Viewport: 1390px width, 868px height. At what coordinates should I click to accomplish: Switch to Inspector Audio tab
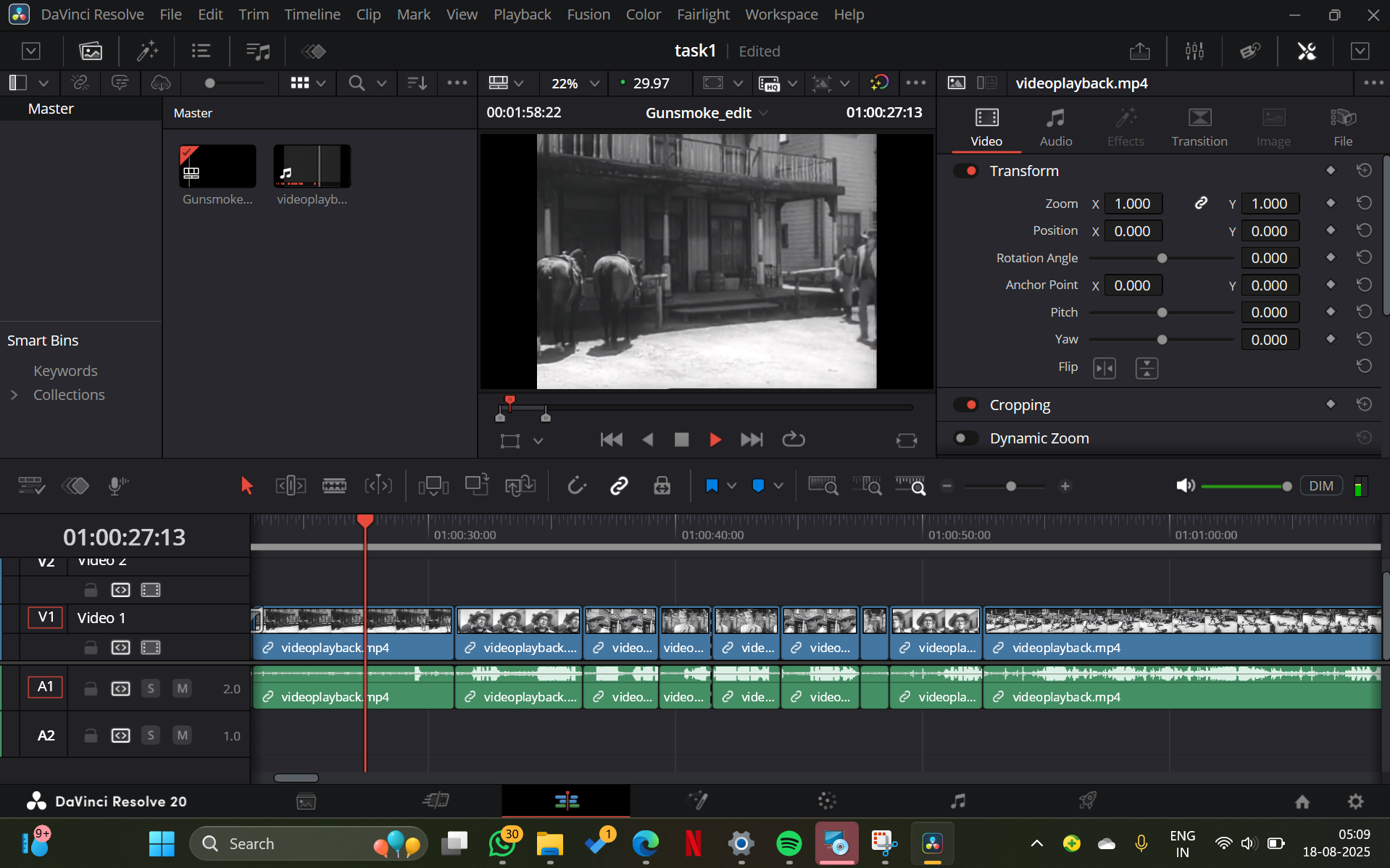(x=1056, y=128)
